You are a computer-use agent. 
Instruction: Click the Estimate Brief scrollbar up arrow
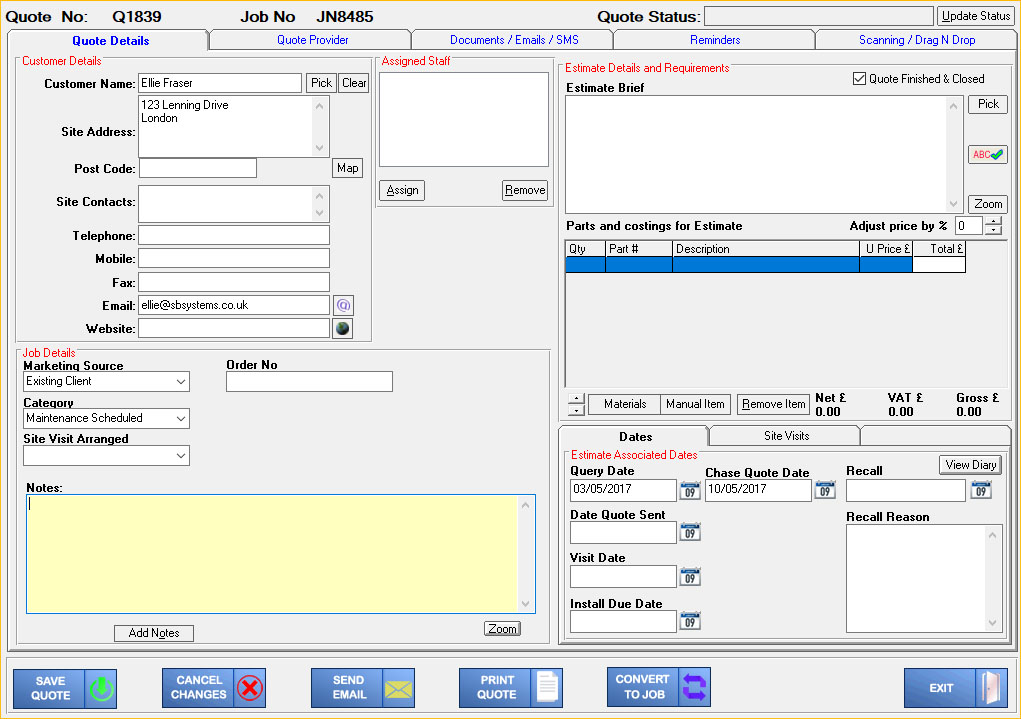pyautogui.click(x=953, y=106)
